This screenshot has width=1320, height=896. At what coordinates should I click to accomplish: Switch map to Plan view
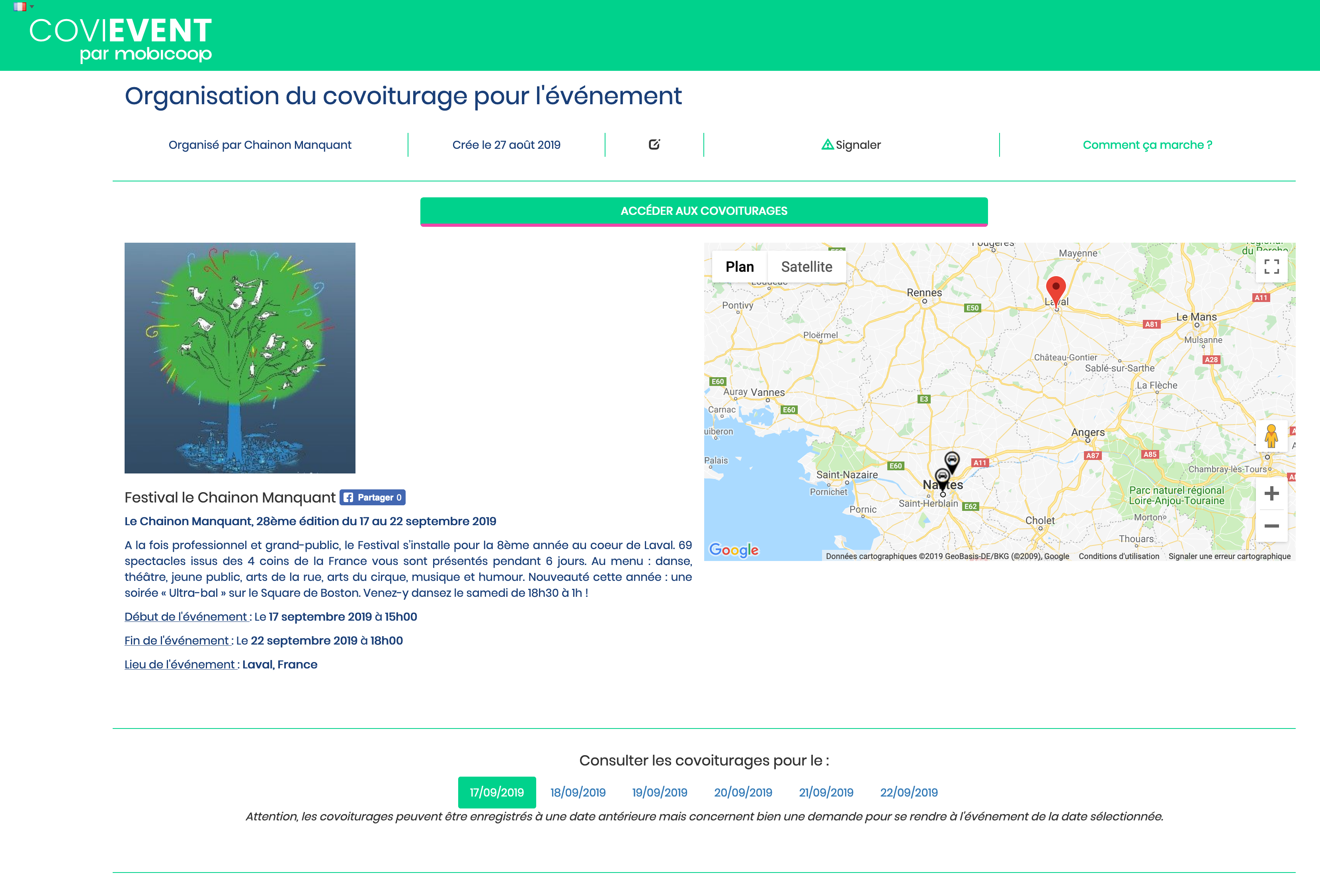(x=740, y=267)
